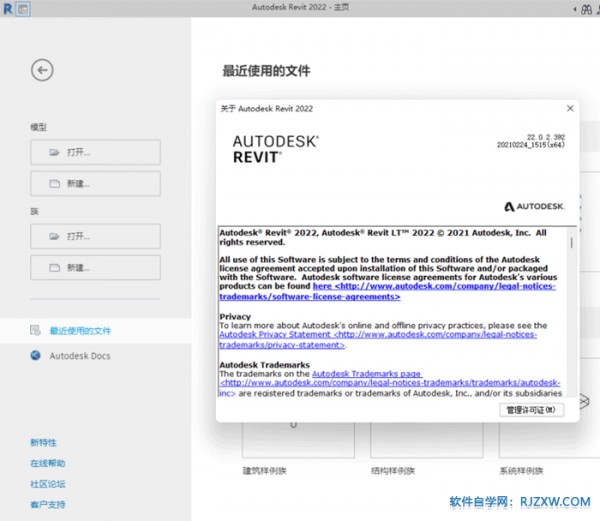Screen dimensions: 600x521
Task: Create a new model with 新建 under 模型
Action: 95,184
